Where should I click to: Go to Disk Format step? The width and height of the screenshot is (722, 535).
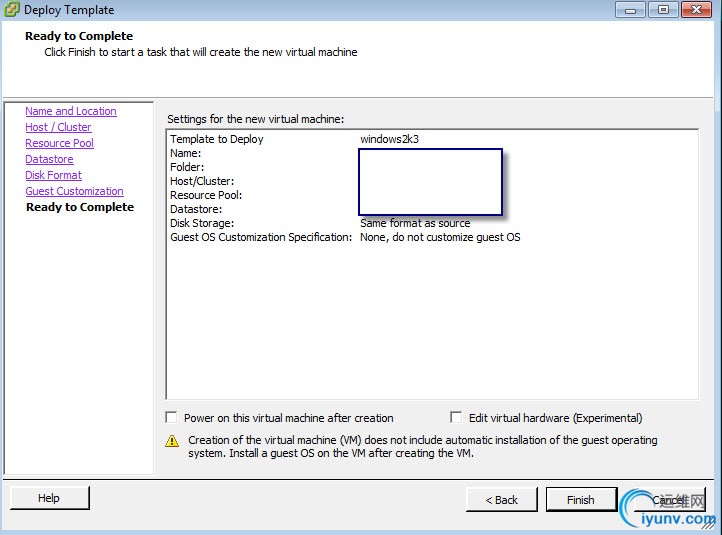[53, 175]
